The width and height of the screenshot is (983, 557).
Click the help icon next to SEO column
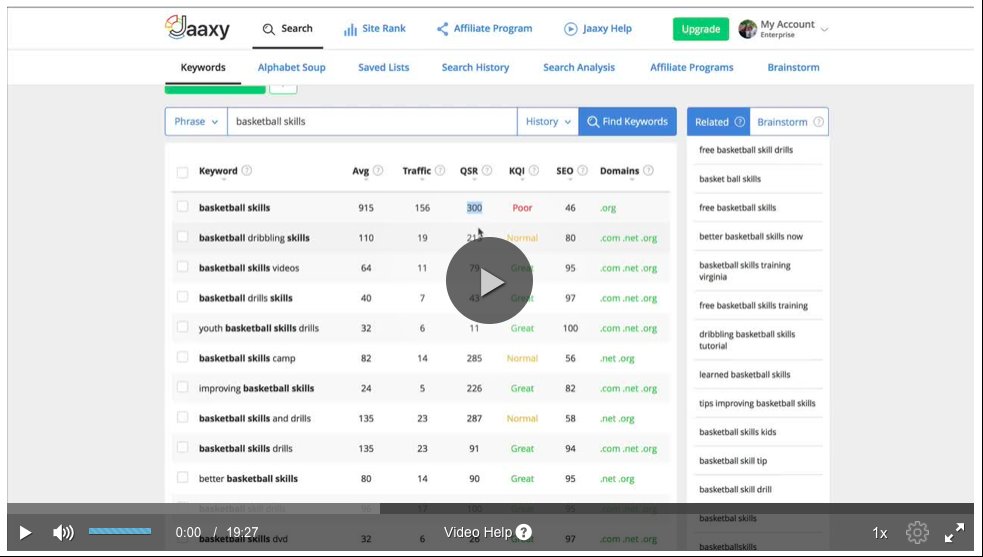point(582,170)
